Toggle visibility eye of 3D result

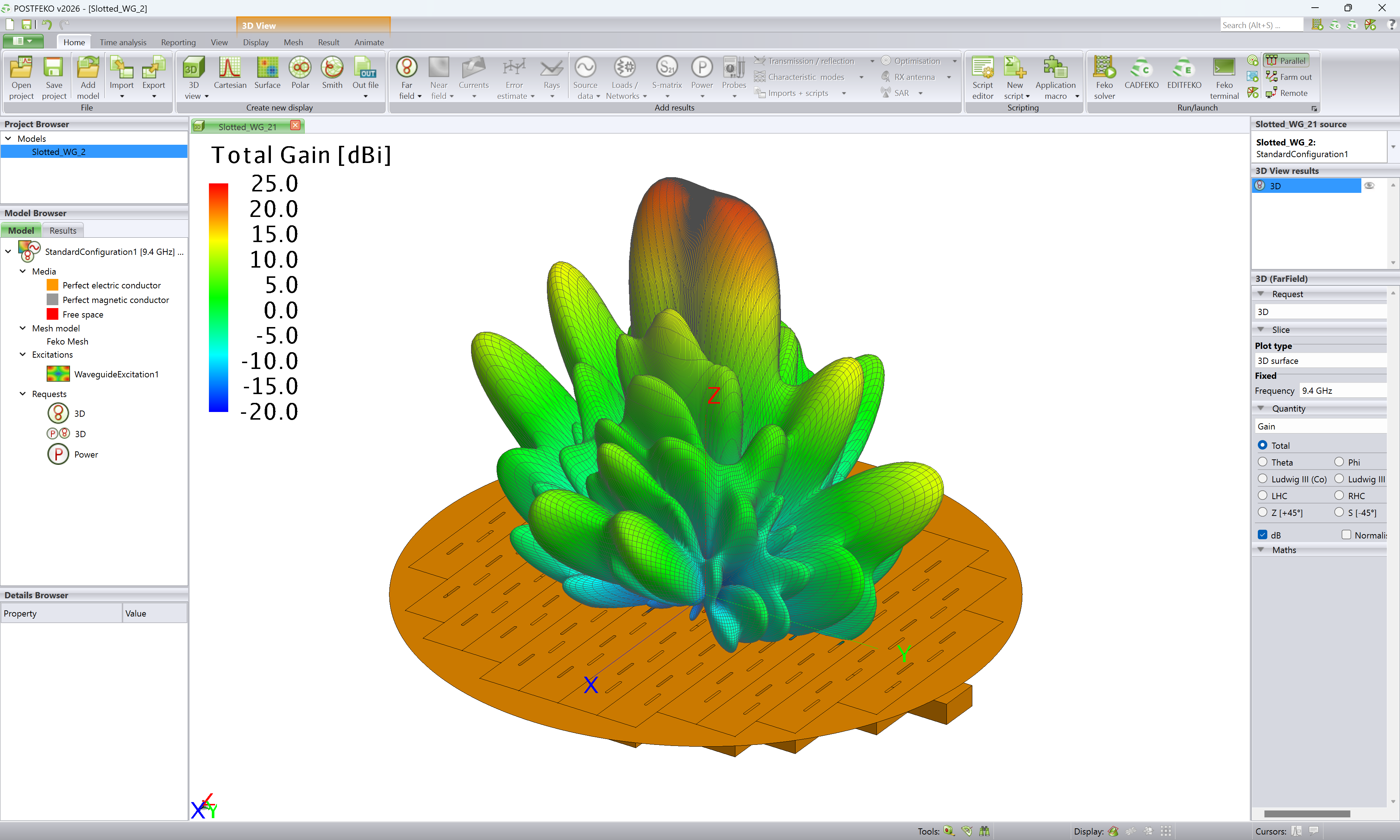(x=1369, y=186)
